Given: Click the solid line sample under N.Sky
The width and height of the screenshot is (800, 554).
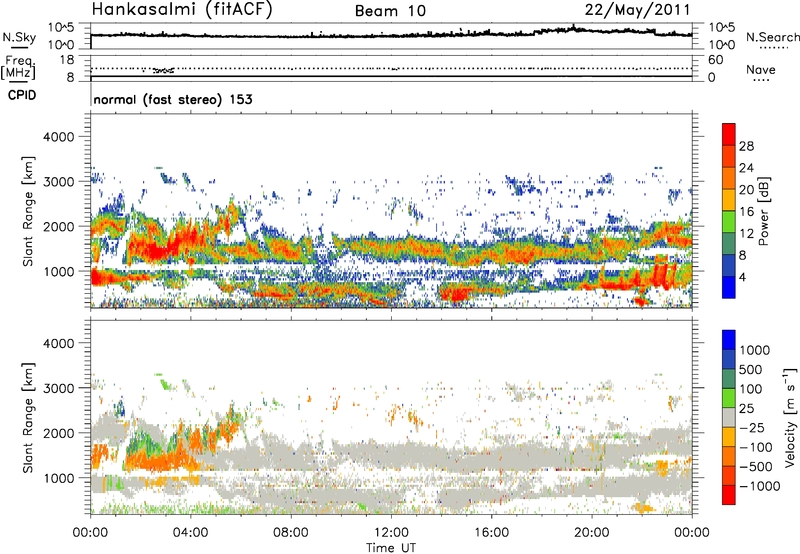Looking at the screenshot, I should 19,46.
